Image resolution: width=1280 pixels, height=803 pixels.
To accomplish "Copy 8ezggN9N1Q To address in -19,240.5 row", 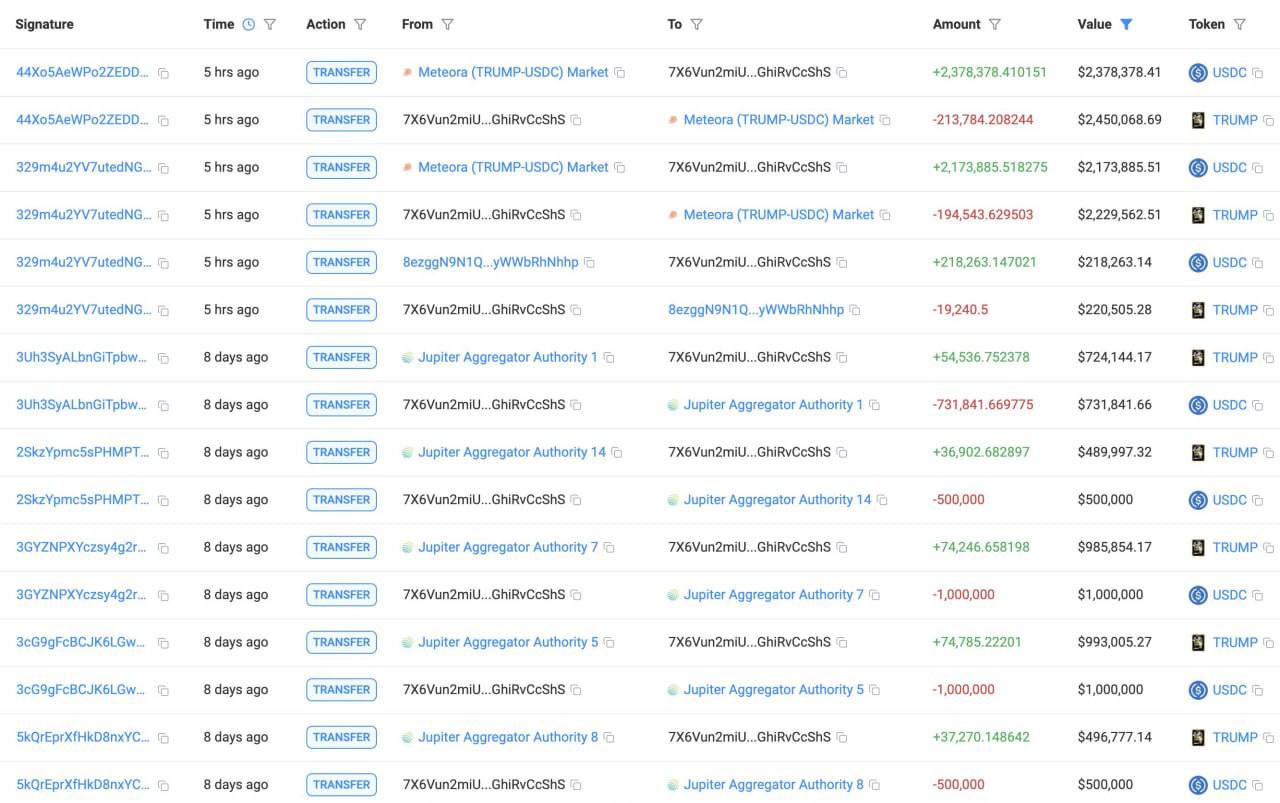I will click(854, 310).
